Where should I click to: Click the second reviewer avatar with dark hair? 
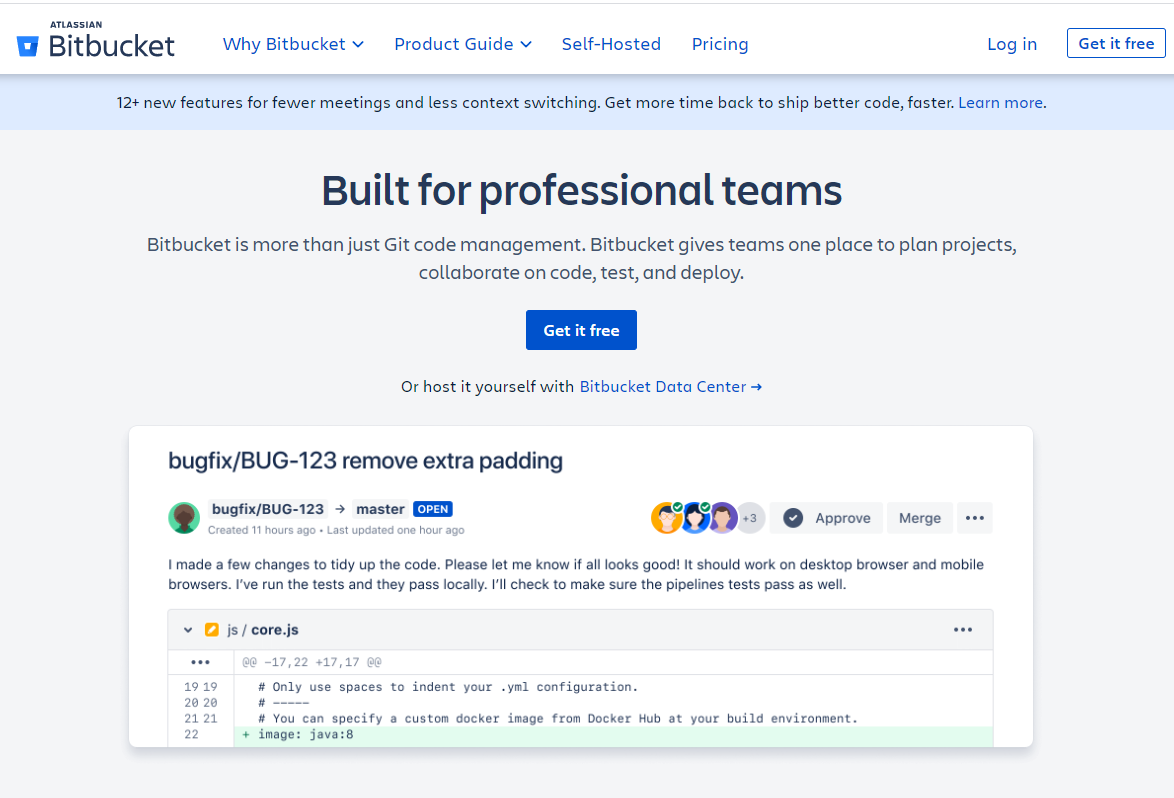[x=695, y=517]
